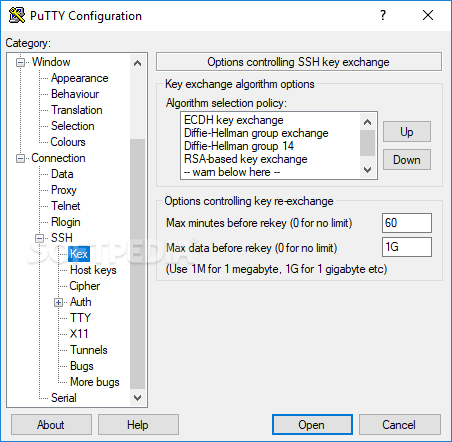Click the category tree scrollbar thumb
Image resolution: width=452 pixels, height=442 pixels.
(137, 264)
